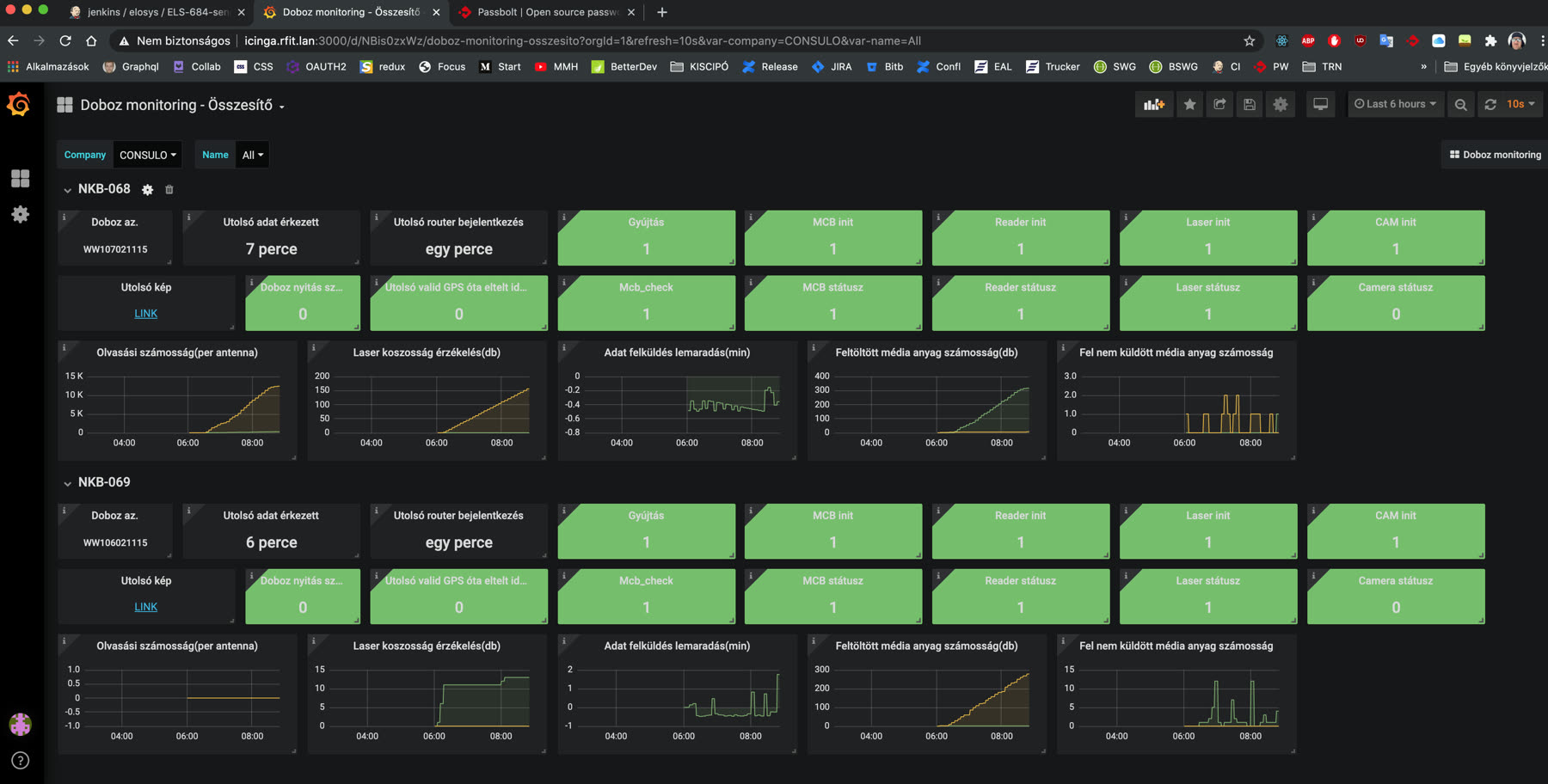Show more bookmarks with chevron
This screenshot has width=1548, height=784.
coord(1423,66)
